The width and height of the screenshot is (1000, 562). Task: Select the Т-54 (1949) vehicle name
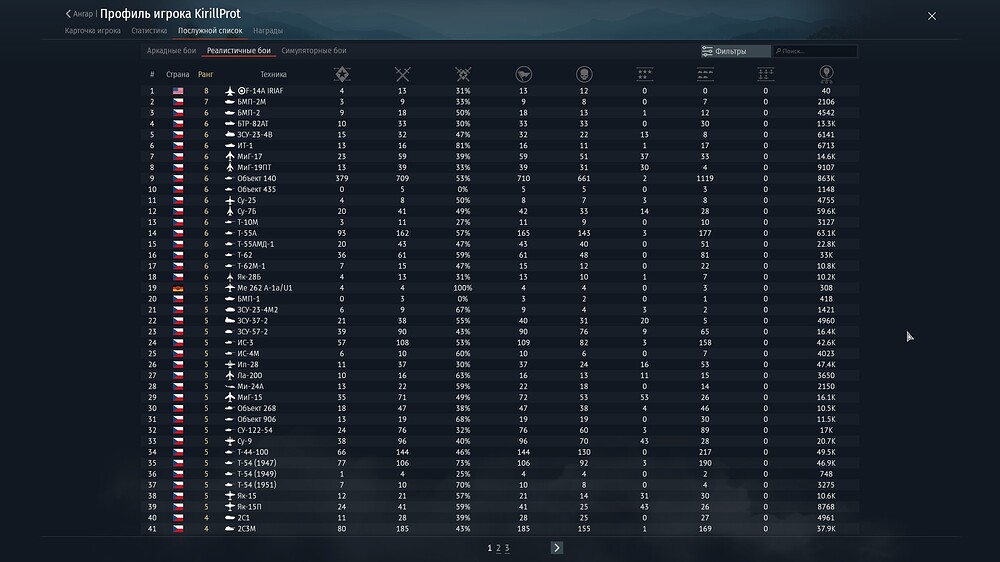(256, 474)
